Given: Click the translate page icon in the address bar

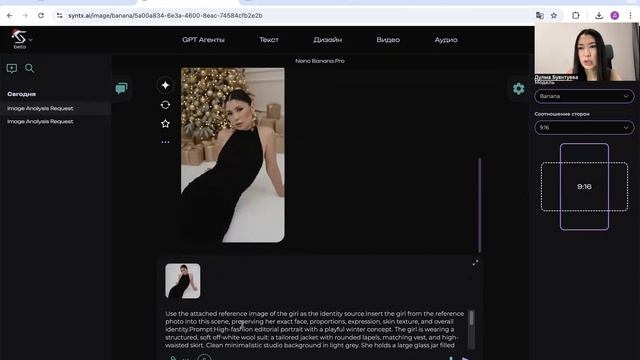Looking at the screenshot, I should (x=540, y=16).
